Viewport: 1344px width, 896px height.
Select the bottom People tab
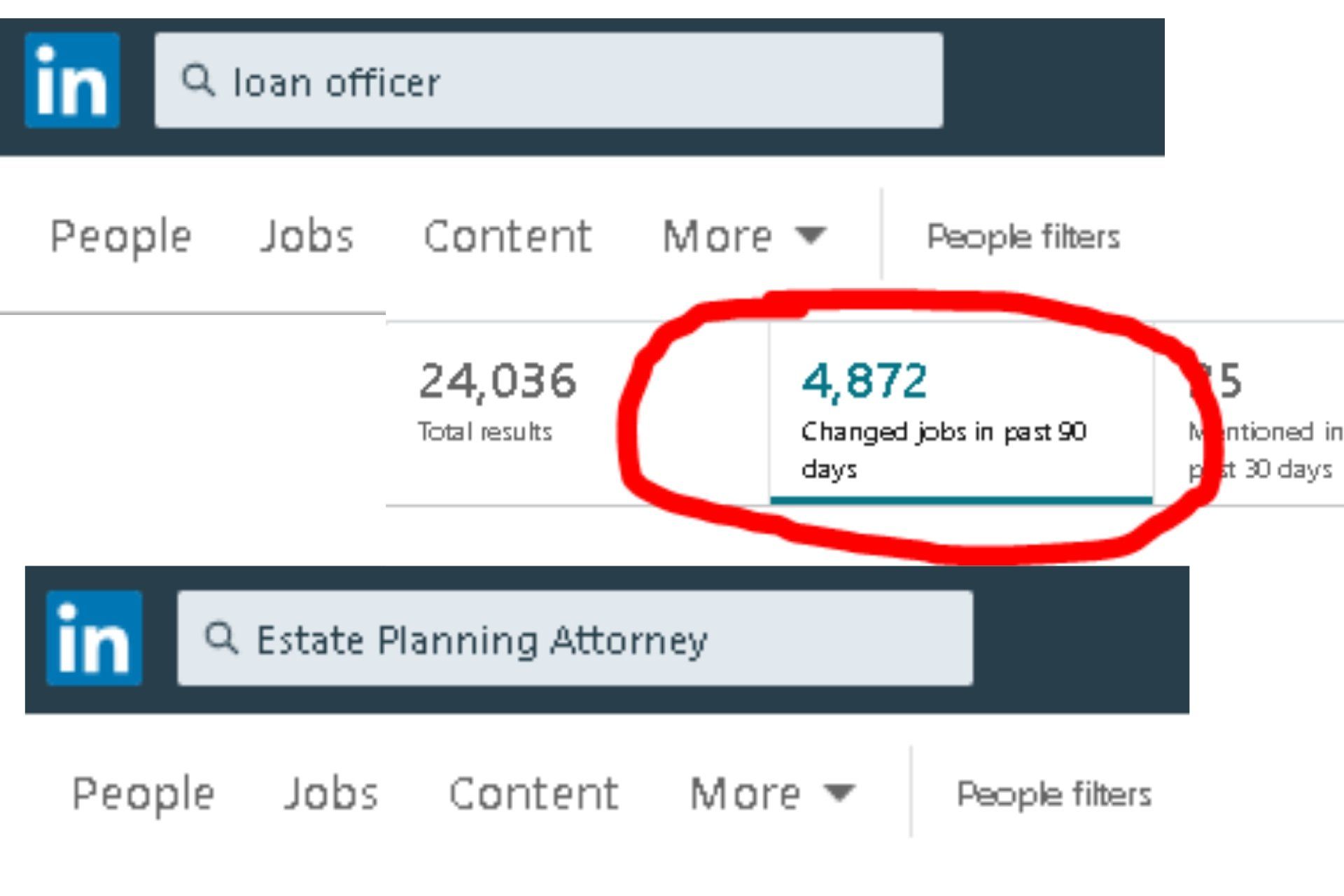(144, 794)
